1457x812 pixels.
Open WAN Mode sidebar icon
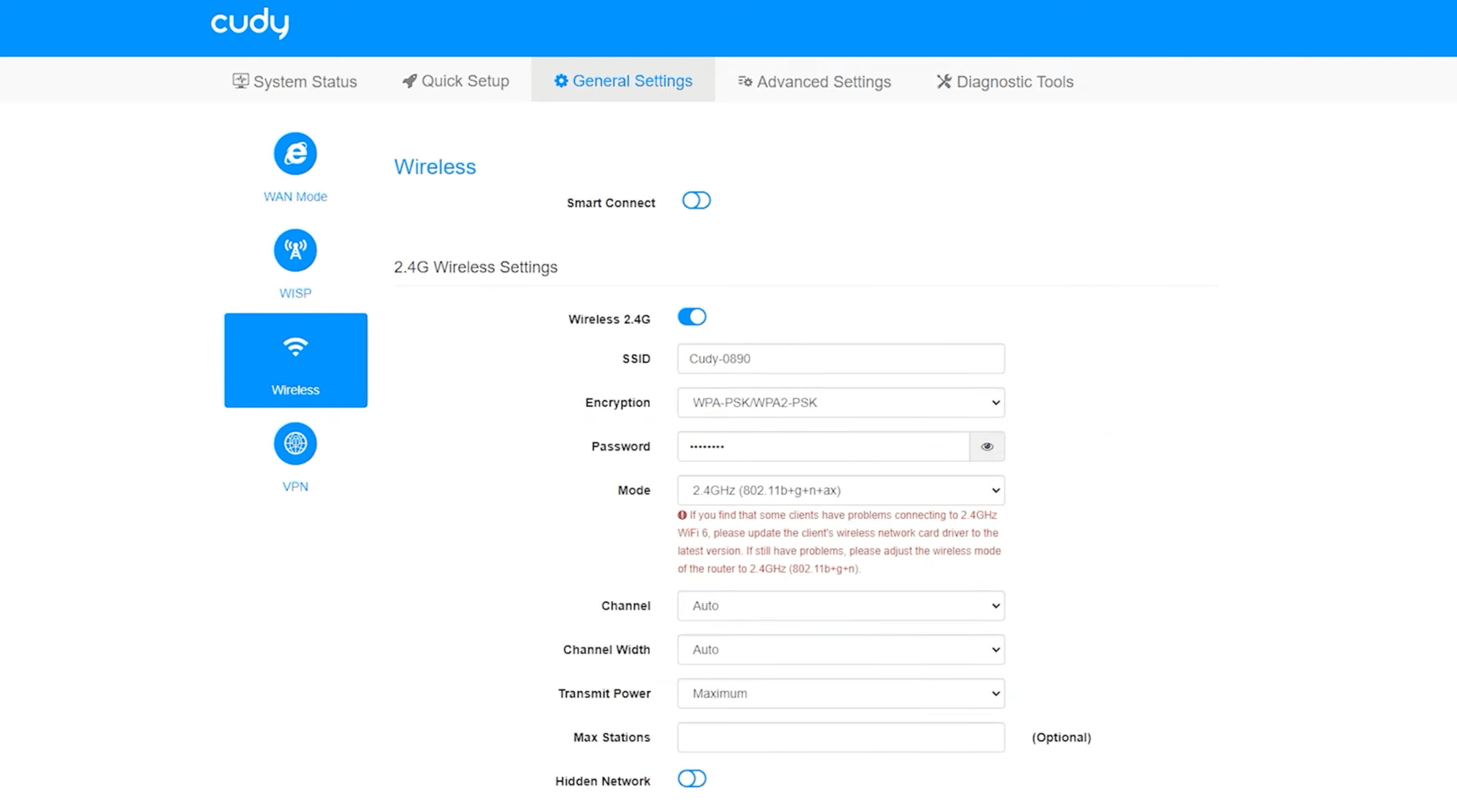click(x=295, y=154)
